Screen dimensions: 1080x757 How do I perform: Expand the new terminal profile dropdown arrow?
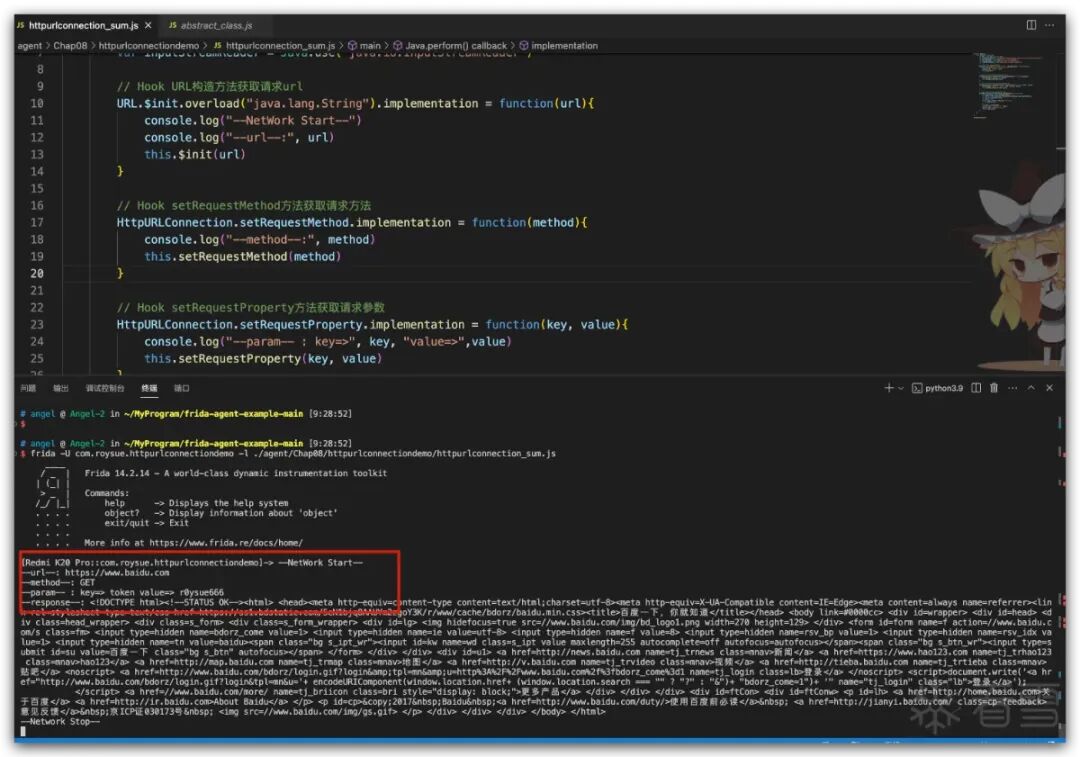tap(900, 388)
